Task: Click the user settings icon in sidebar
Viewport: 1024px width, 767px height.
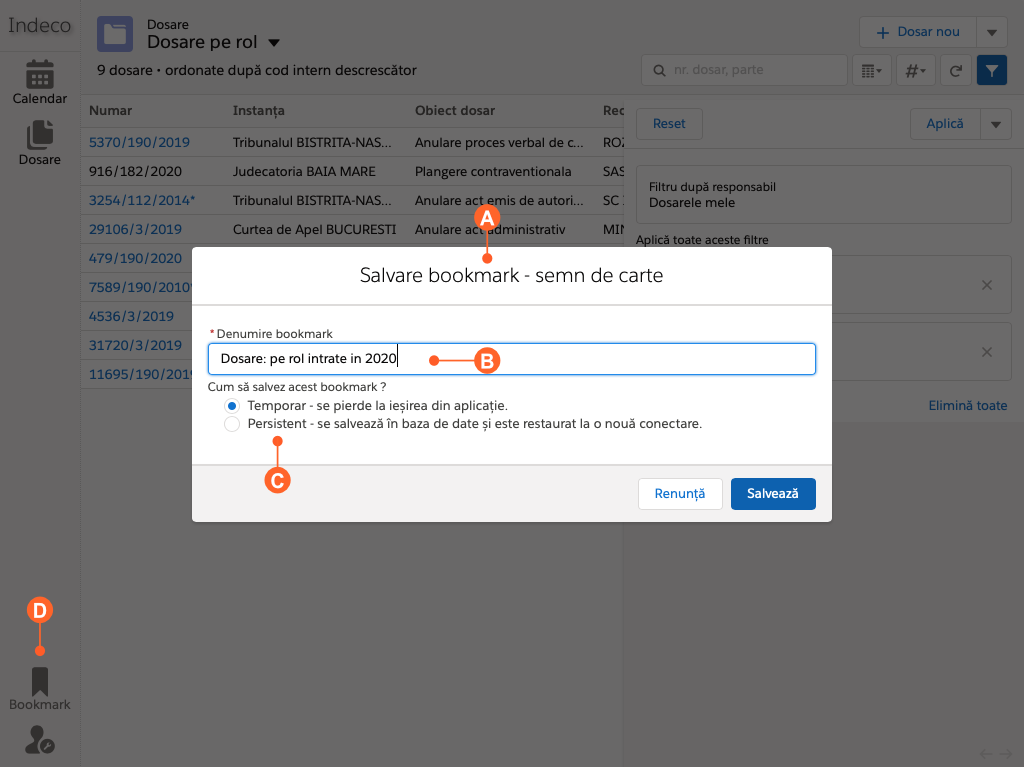Action: click(39, 741)
